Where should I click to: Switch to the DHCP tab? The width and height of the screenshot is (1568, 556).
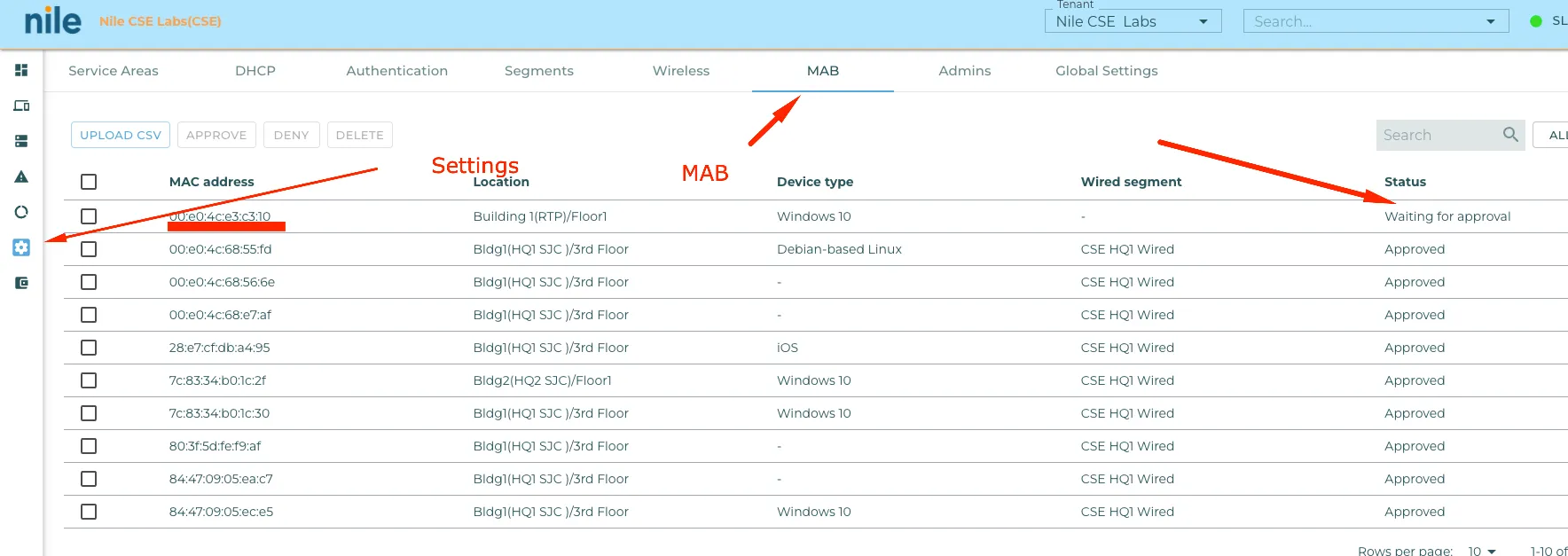pyautogui.click(x=255, y=71)
